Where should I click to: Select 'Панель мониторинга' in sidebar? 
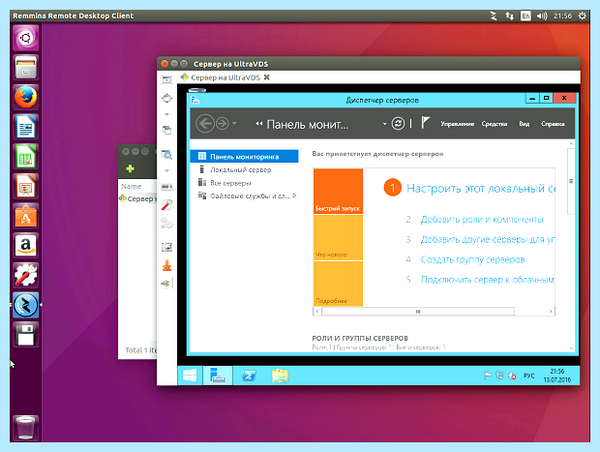click(x=244, y=157)
